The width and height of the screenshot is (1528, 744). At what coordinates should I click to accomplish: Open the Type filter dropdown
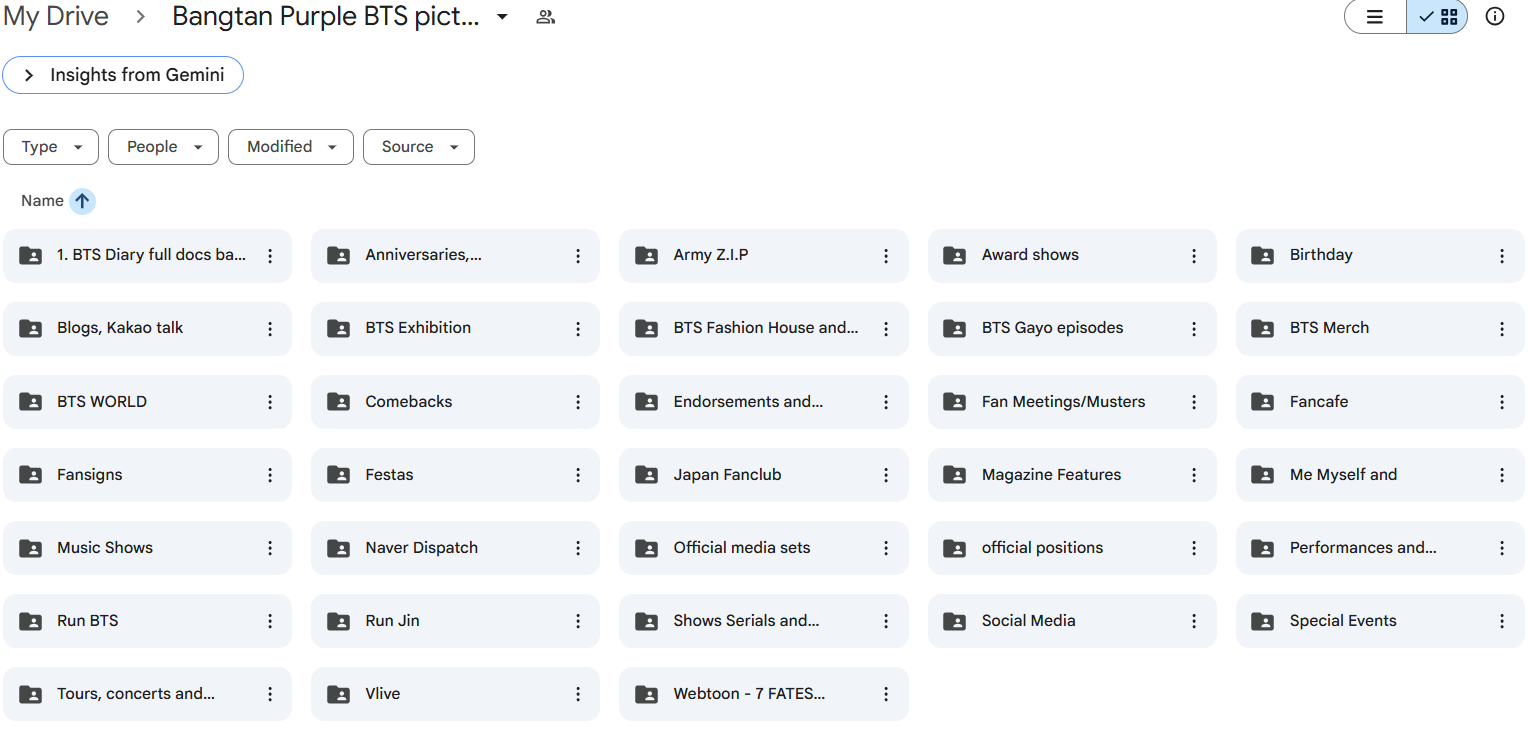[51, 147]
